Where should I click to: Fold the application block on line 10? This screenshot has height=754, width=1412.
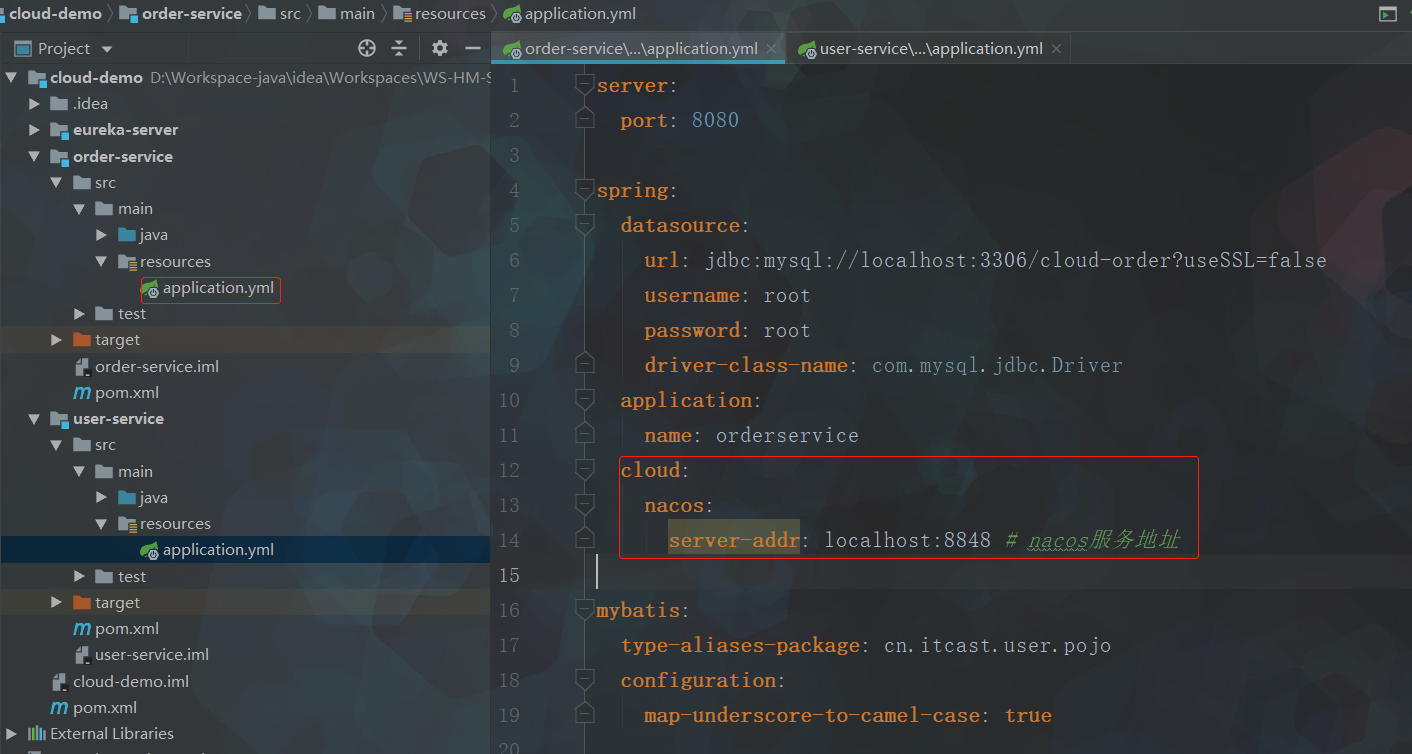585,401
